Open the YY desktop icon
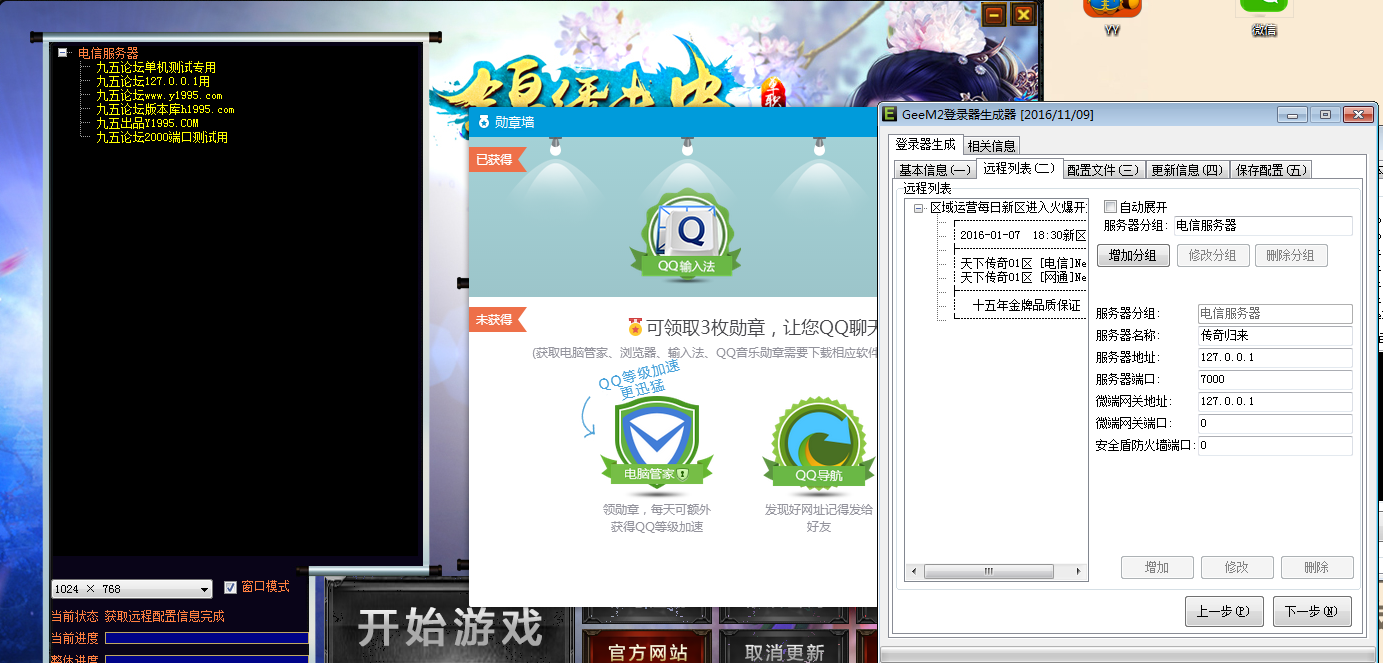1383x663 pixels. (x=1112, y=8)
